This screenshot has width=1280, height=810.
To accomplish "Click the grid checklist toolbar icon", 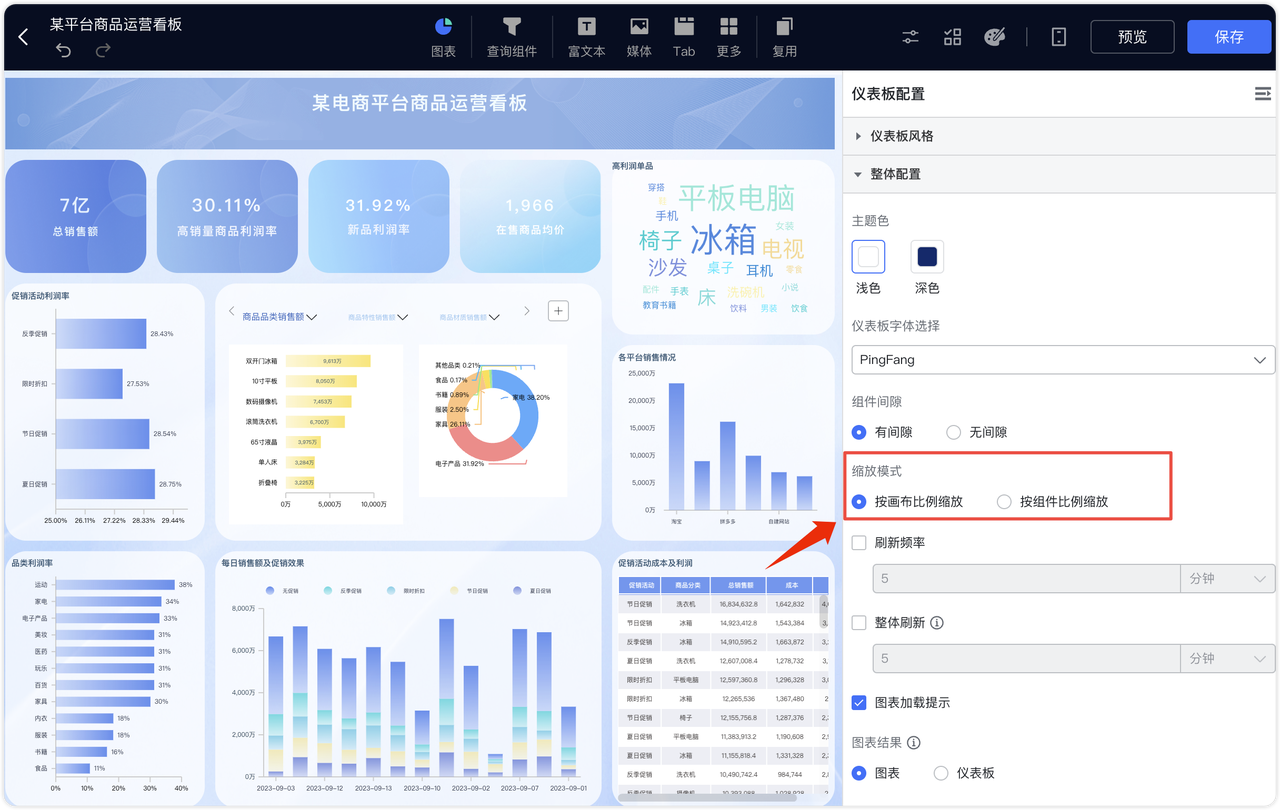I will 952,37.
